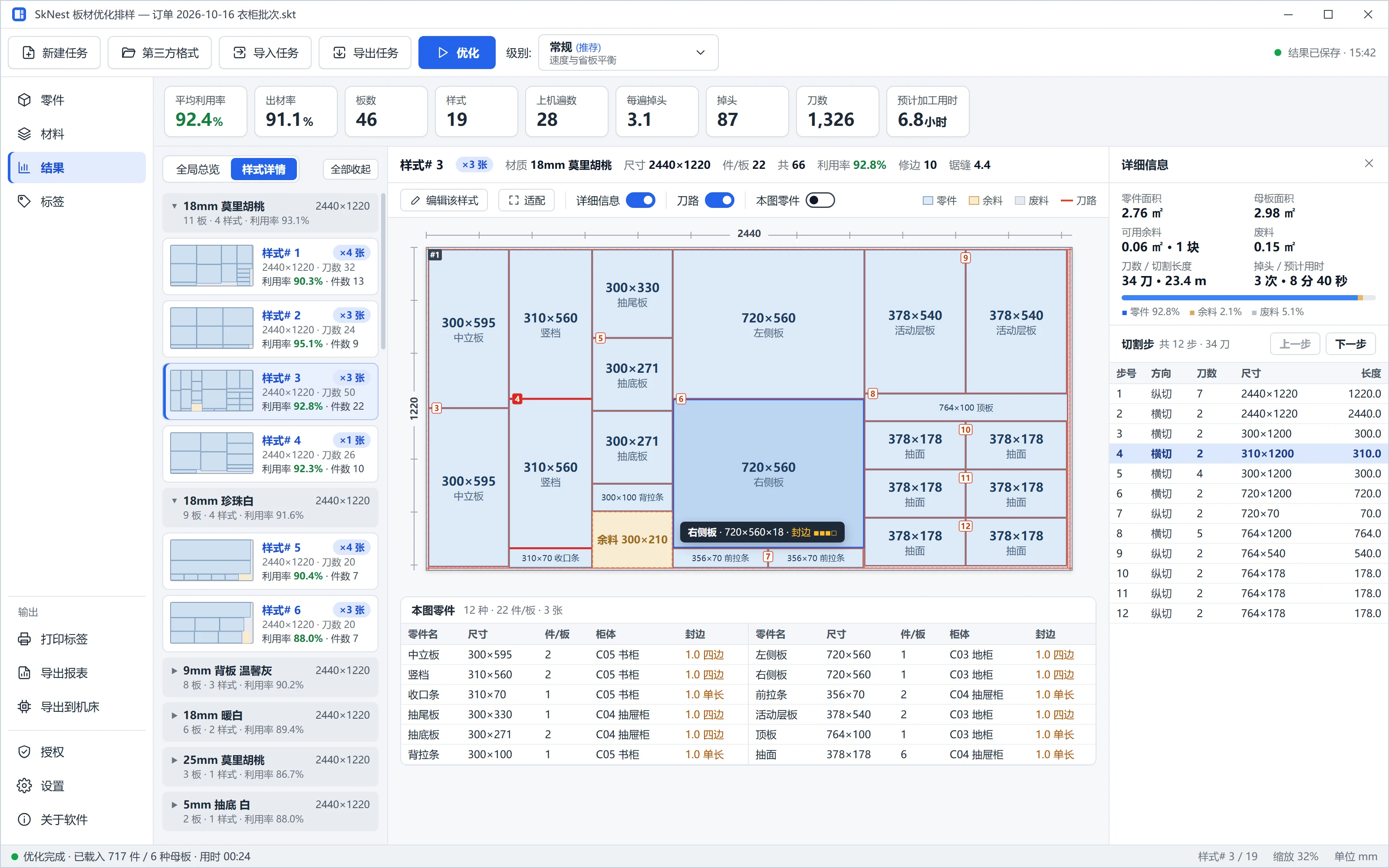
Task: Enable the 本图零件 switch
Action: (820, 201)
